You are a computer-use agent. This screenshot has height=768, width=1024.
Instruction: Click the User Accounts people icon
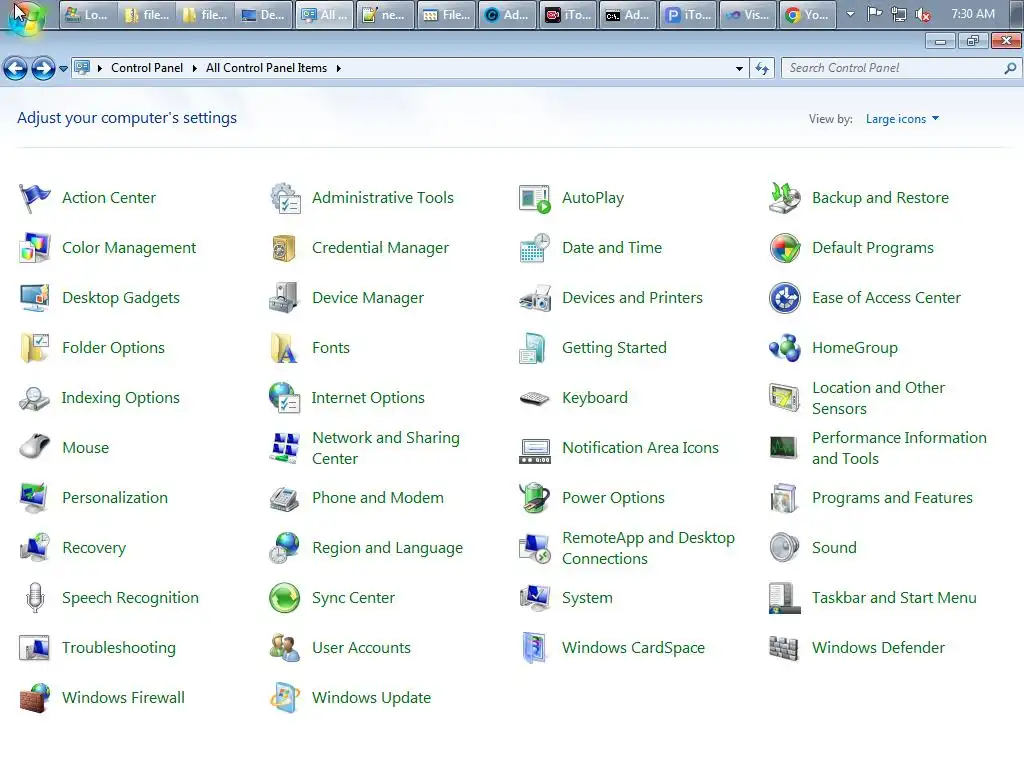click(x=285, y=648)
